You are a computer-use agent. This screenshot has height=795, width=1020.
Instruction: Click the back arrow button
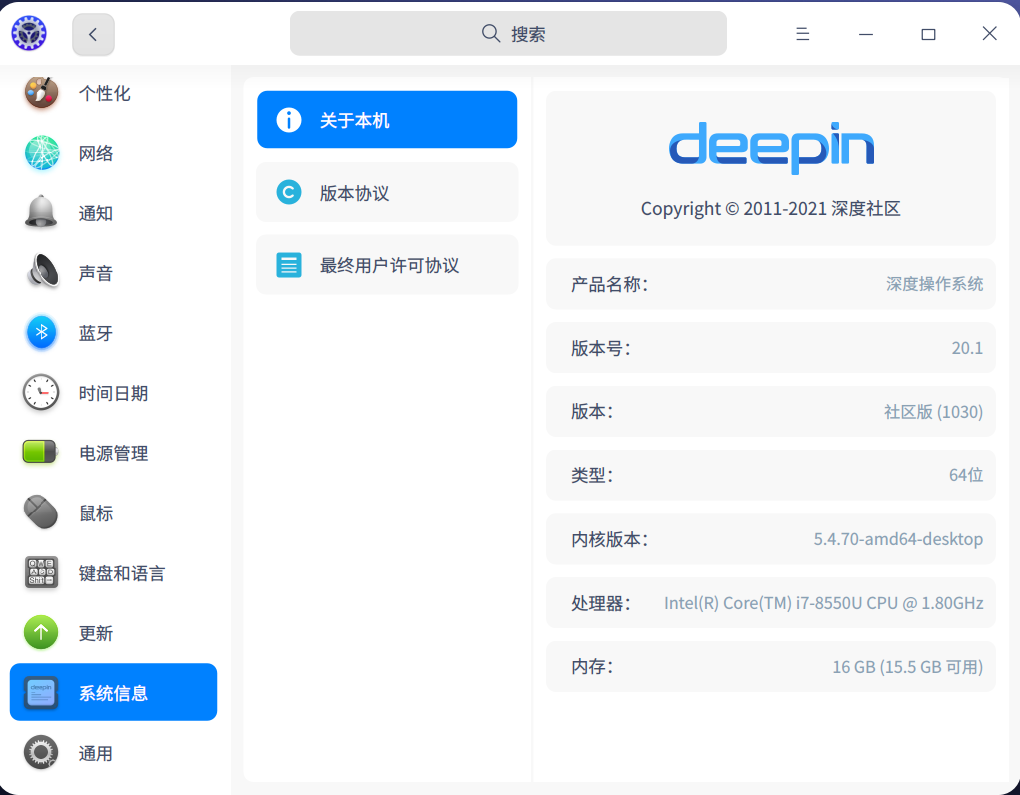click(93, 34)
